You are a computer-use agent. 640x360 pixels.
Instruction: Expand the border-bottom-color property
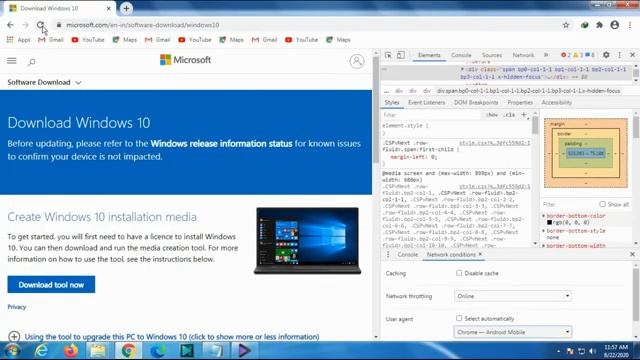click(x=544, y=216)
